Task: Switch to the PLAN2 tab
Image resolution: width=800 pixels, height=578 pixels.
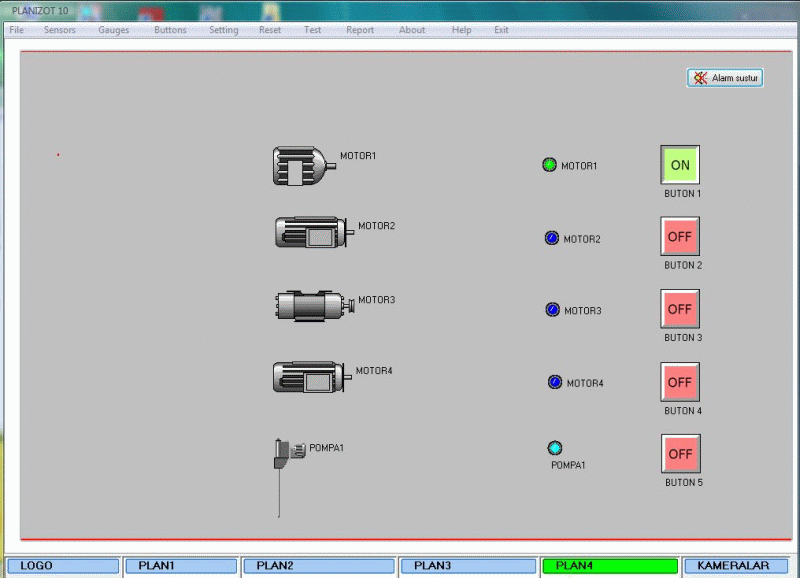Action: tap(319, 566)
